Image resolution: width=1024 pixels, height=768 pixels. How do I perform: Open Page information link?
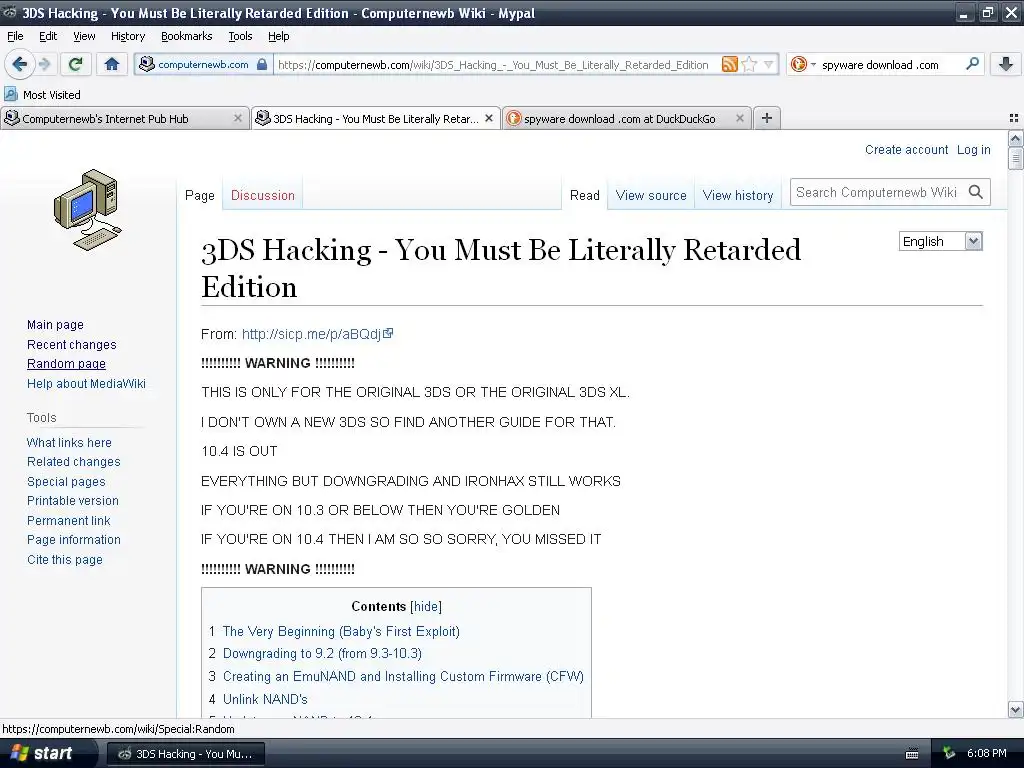pyautogui.click(x=74, y=540)
